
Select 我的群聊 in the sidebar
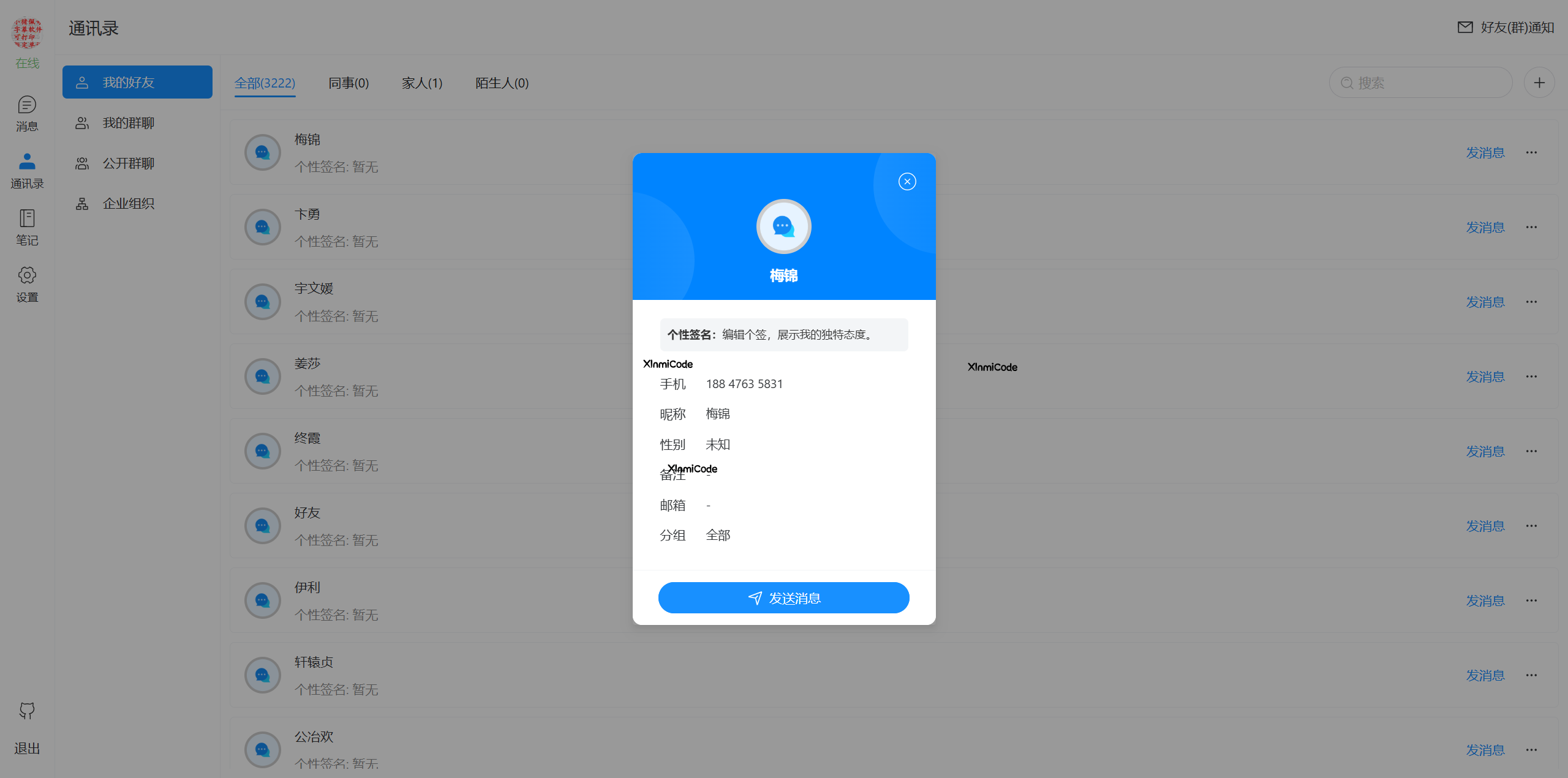129,122
